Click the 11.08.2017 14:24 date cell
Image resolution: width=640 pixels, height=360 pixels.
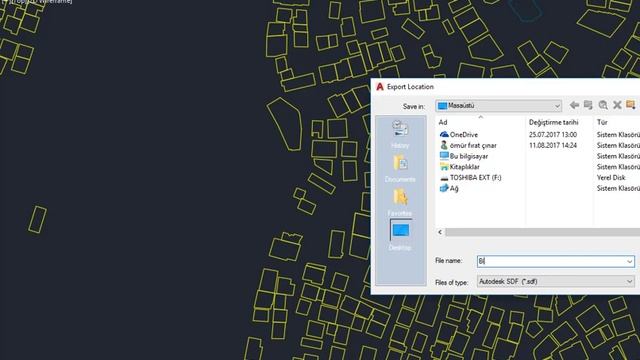click(x=553, y=145)
